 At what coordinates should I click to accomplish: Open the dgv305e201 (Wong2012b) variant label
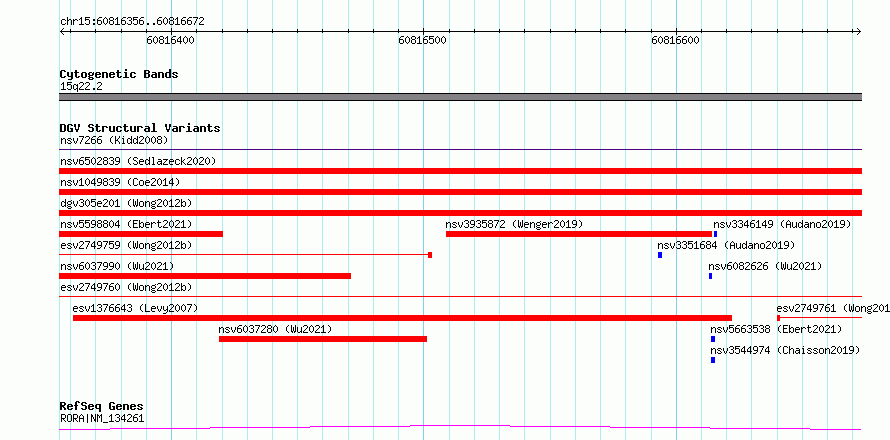click(x=126, y=203)
